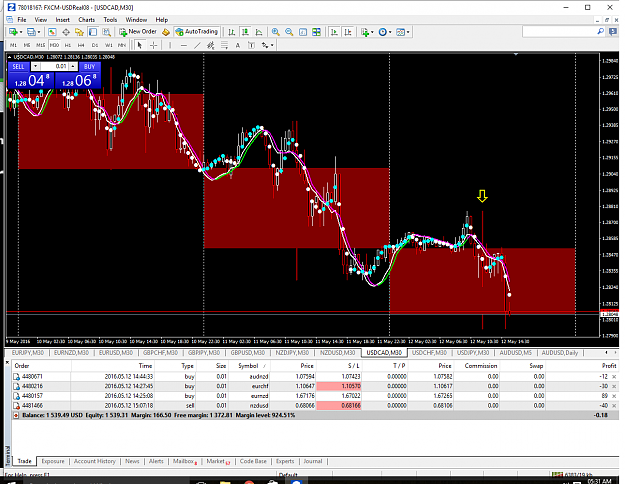Toggle the Market Watch window icon
The width and height of the screenshot is (625, 484).
tap(52, 32)
